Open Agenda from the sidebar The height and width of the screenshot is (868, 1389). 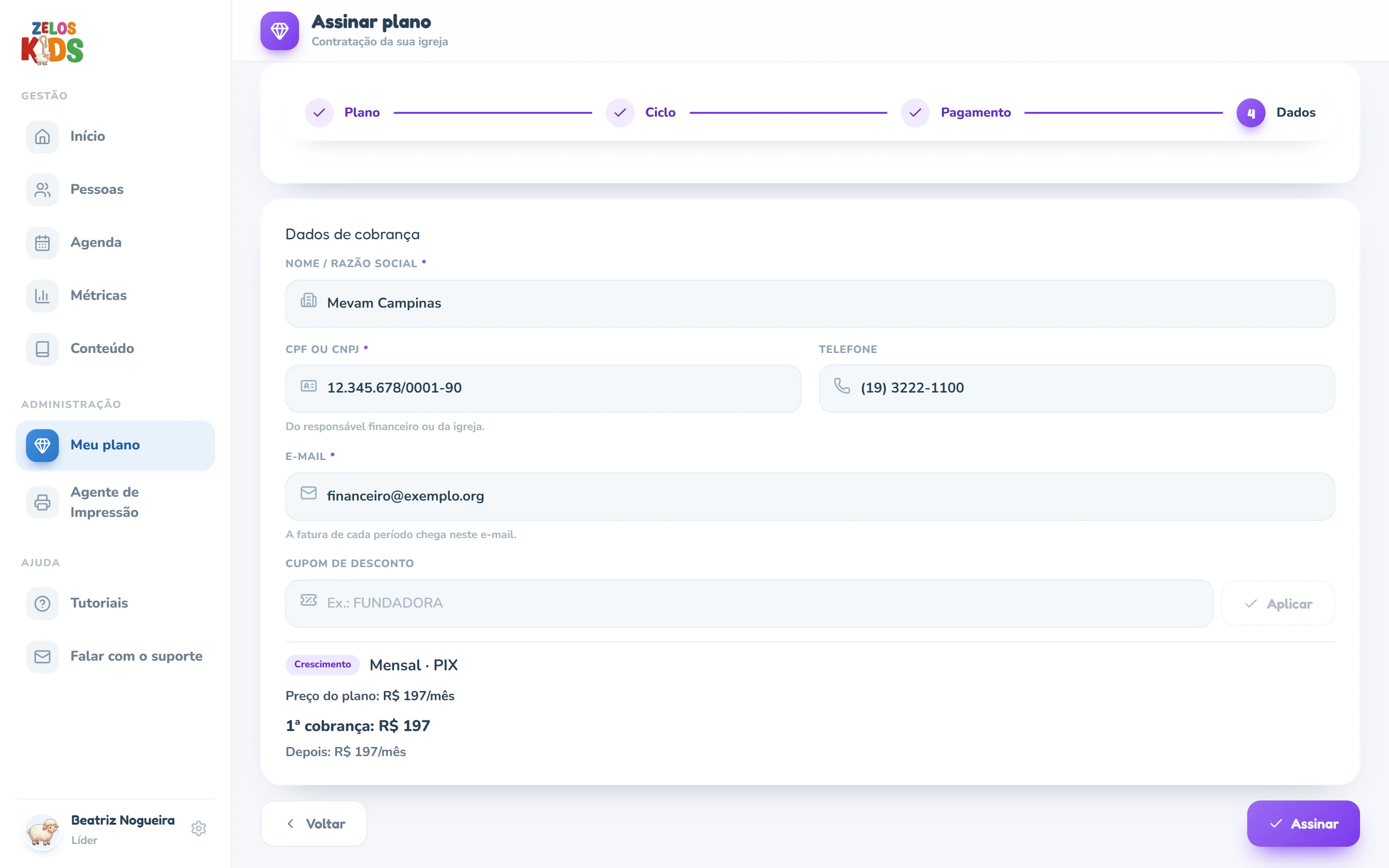click(115, 243)
